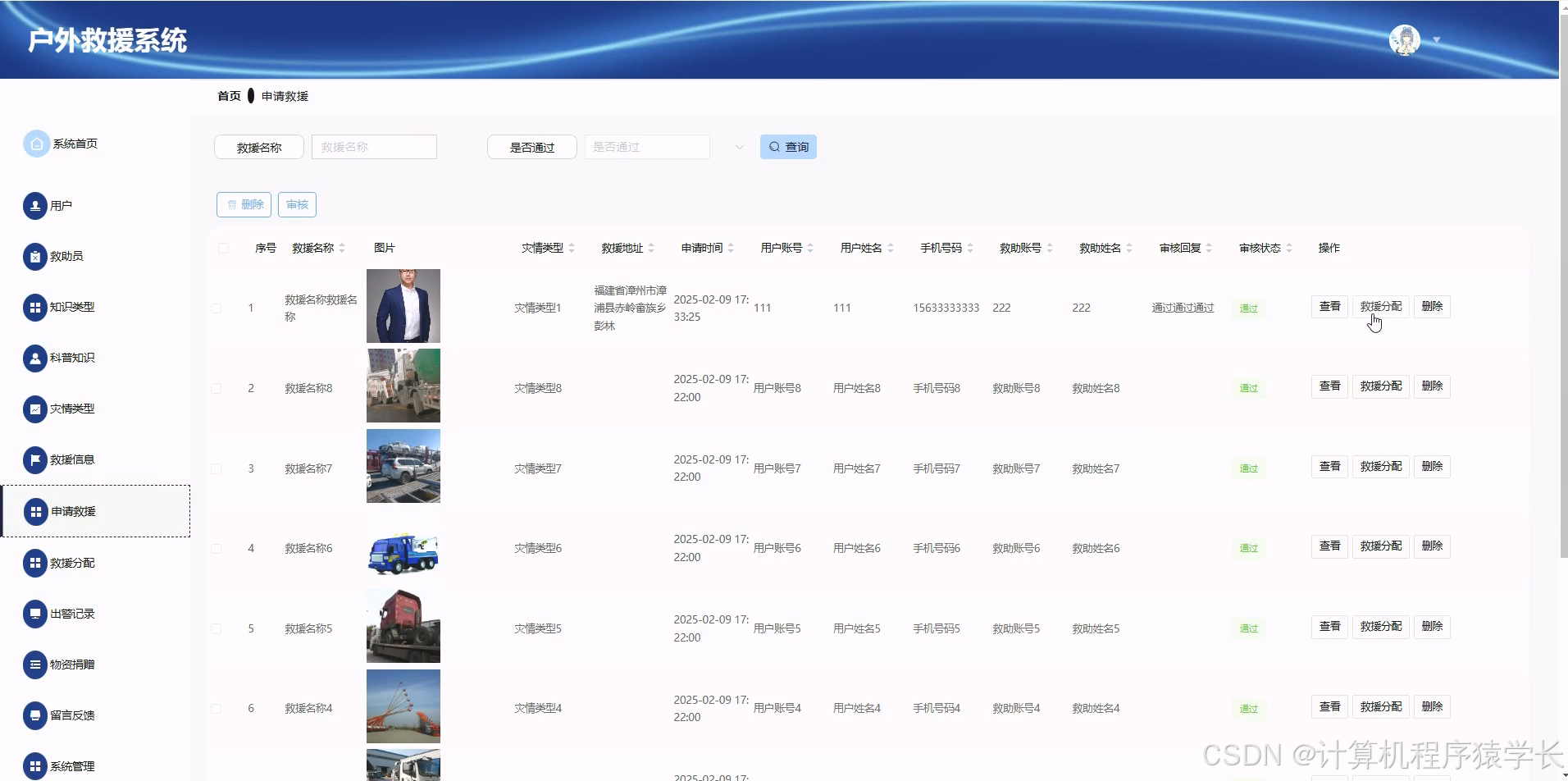Click 查看 for row 救援名称5
The height and width of the screenshot is (781, 1568).
tap(1329, 627)
